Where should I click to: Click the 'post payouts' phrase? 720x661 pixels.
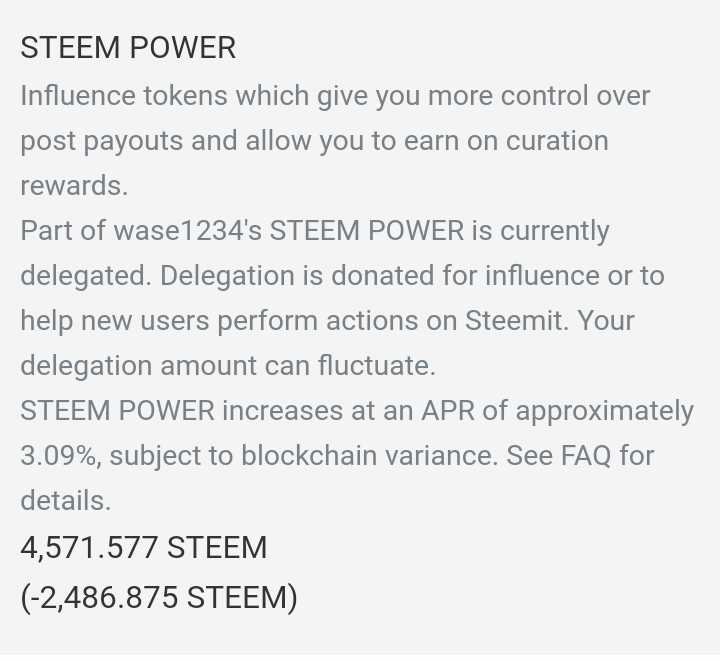102,141
